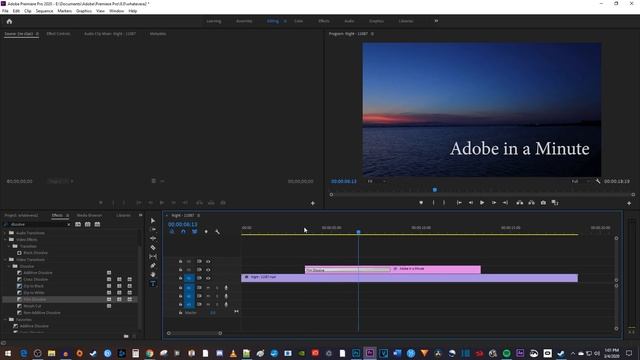Open the Sequence menu
Viewport: 640px width, 360px height.
[x=44, y=11]
